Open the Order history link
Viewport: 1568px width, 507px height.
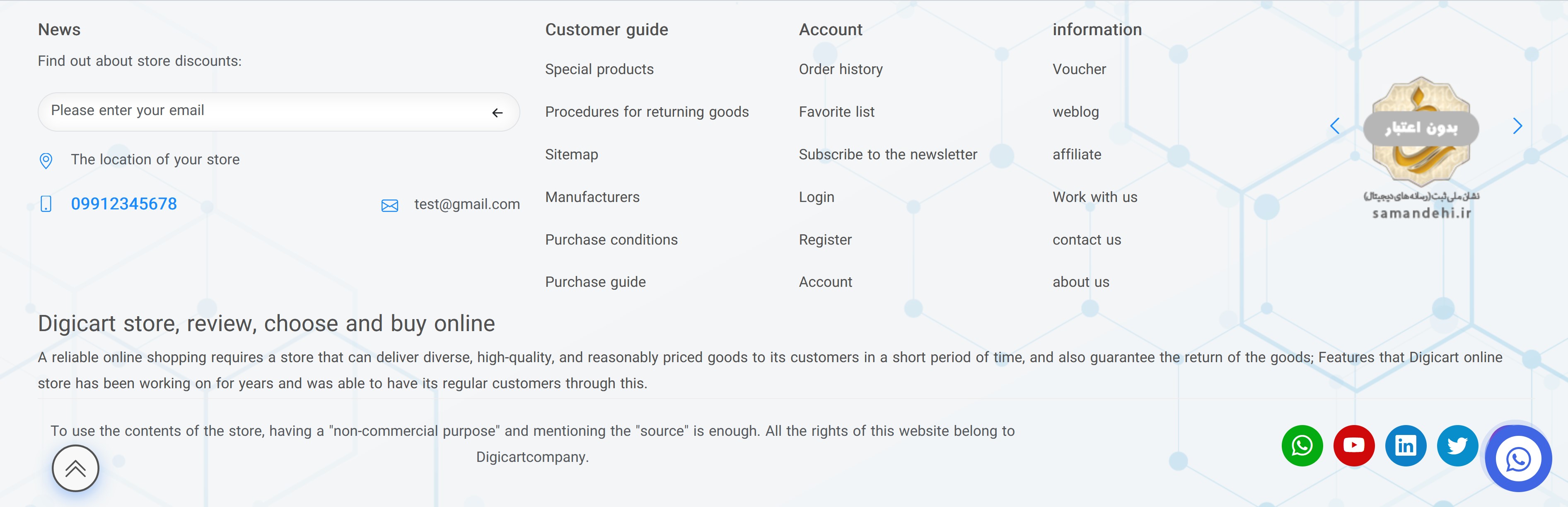840,69
